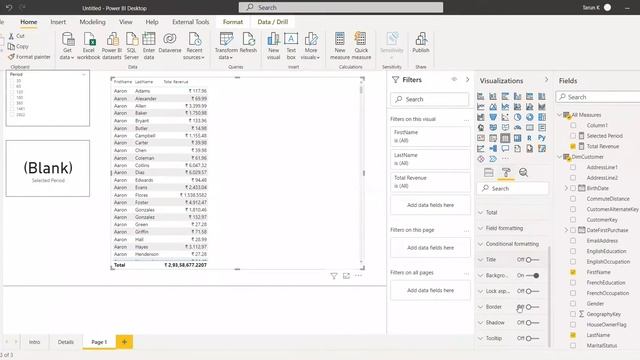This screenshot has width=640, height=360.
Task: Open More visuals
Action: 311,46
